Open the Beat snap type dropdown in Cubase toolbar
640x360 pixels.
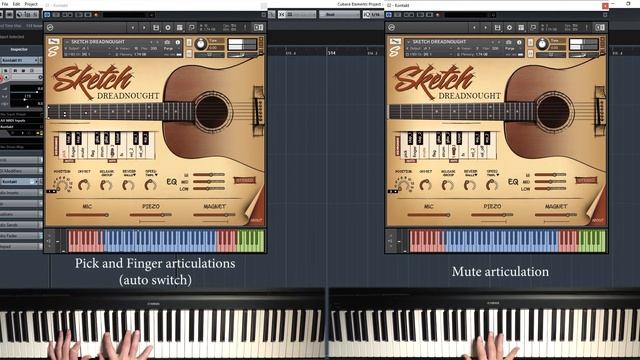[339, 15]
